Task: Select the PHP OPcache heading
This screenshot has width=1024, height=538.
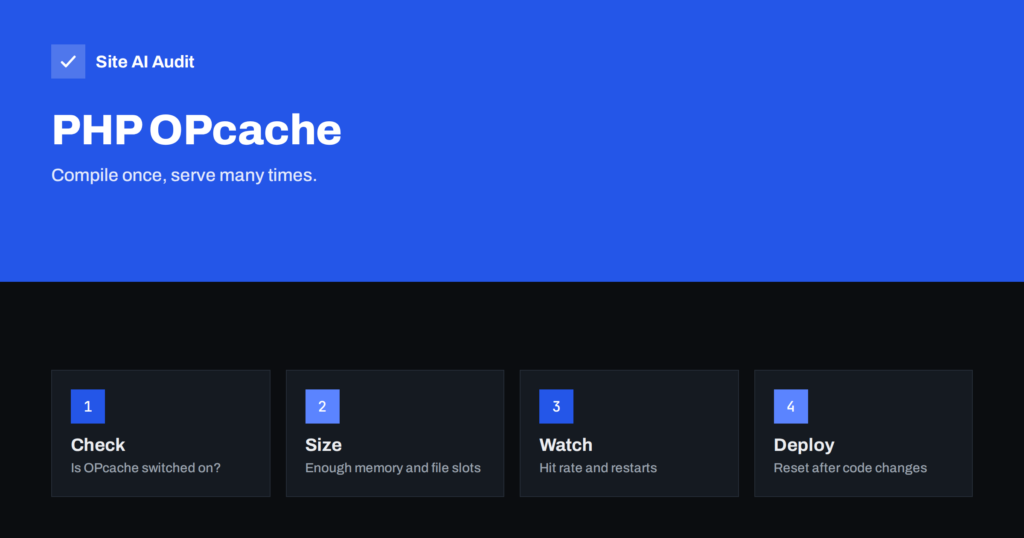Action: point(197,129)
